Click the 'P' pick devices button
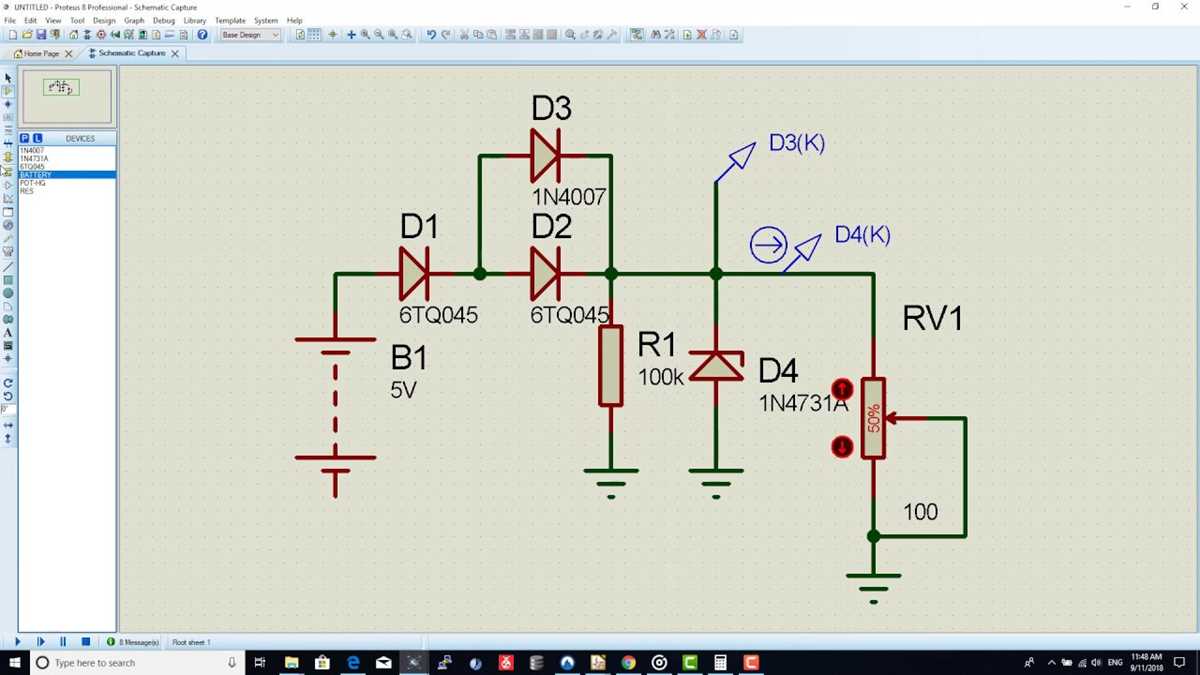The width and height of the screenshot is (1200, 675). point(25,138)
